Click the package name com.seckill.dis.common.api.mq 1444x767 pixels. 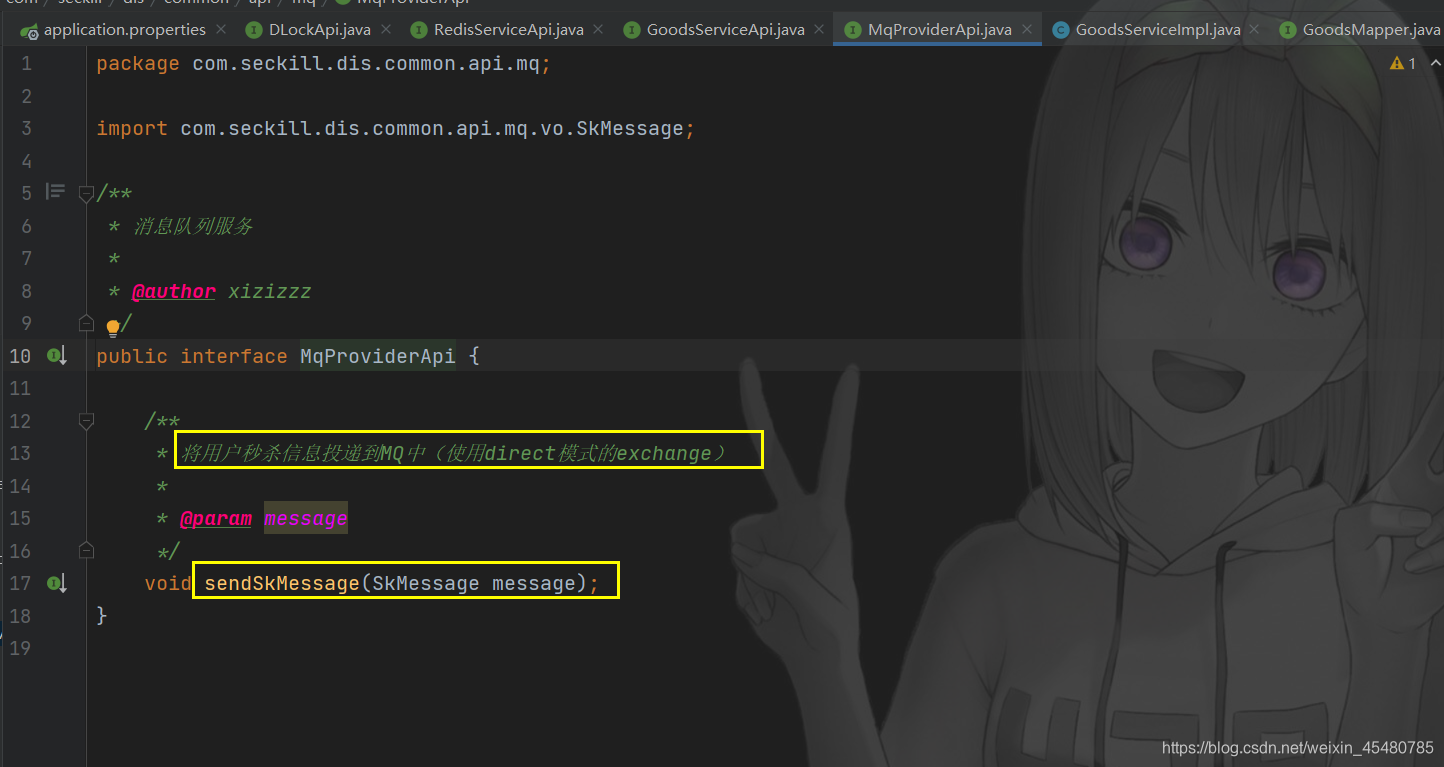tap(366, 64)
